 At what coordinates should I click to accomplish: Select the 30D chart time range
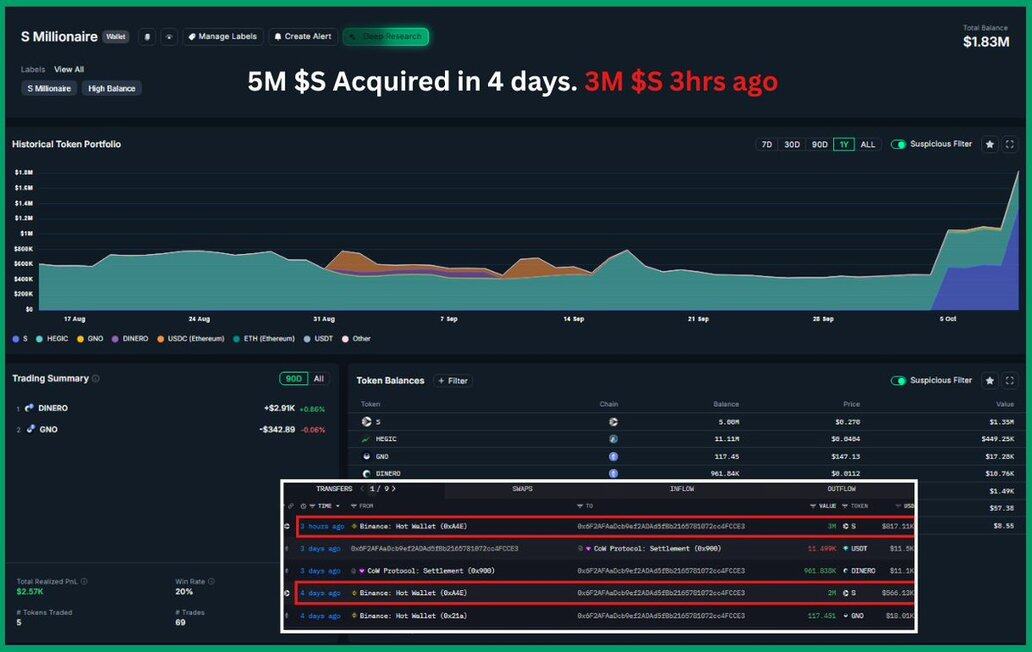pyautogui.click(x=792, y=145)
